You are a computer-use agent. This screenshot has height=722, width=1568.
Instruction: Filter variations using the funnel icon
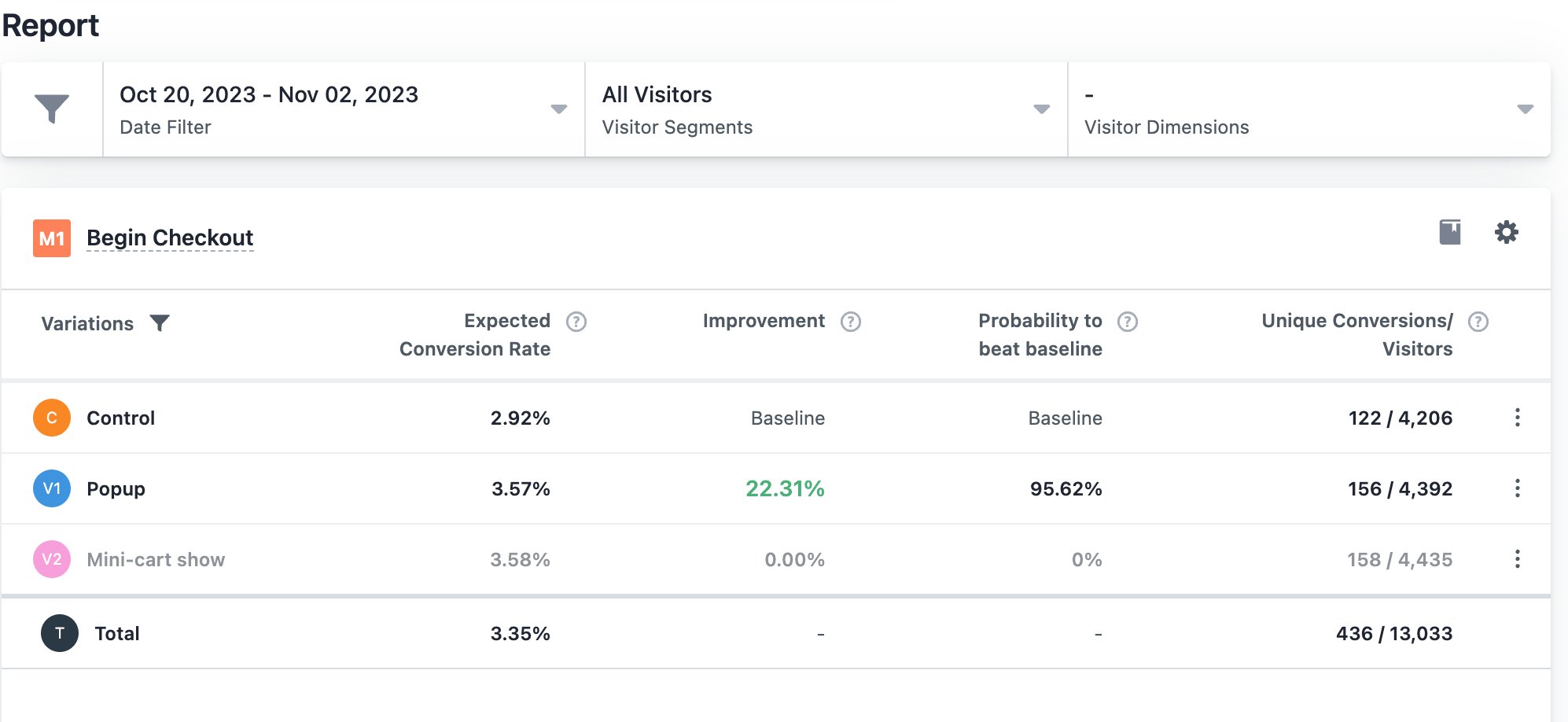pos(160,323)
